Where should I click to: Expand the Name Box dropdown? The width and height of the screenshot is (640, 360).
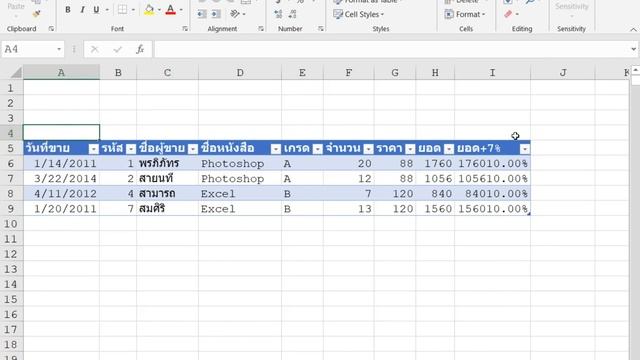(59, 49)
